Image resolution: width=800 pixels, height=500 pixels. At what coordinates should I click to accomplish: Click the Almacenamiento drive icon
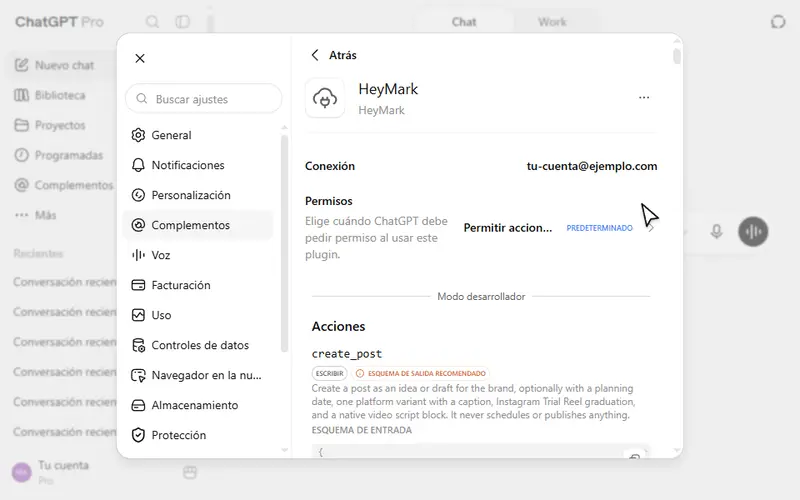click(138, 406)
